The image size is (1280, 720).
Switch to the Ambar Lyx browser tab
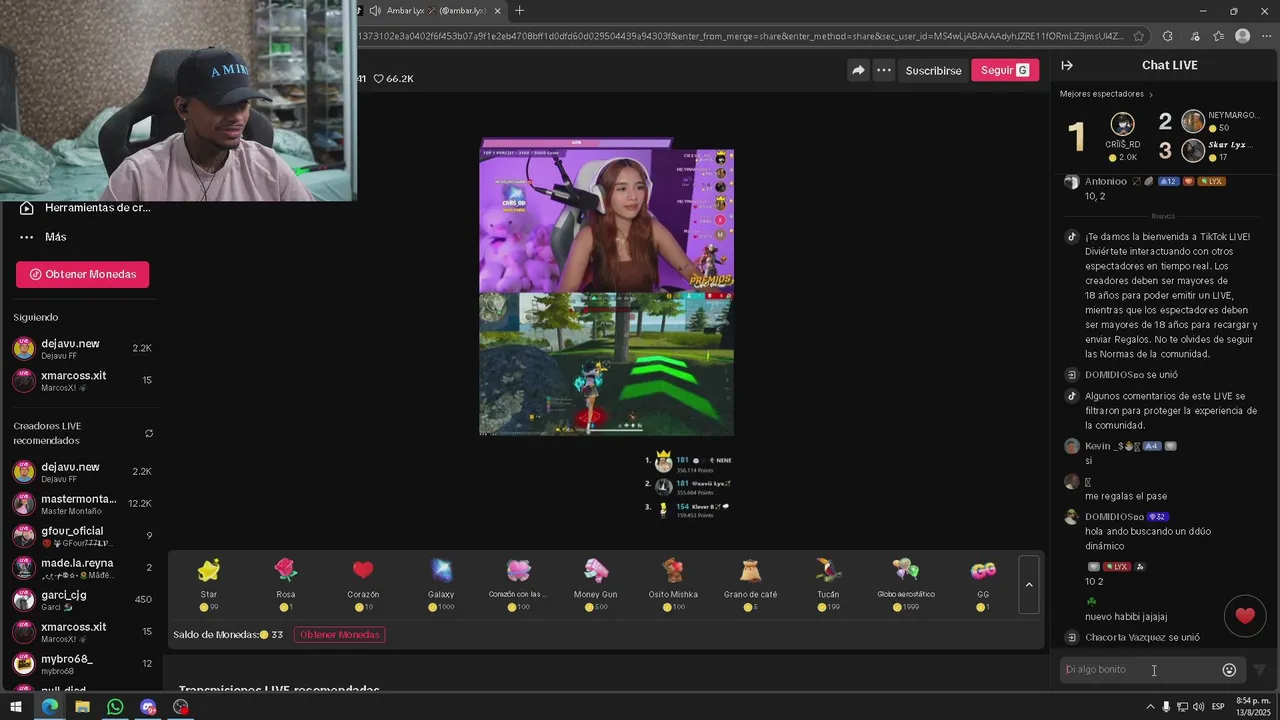click(x=430, y=11)
